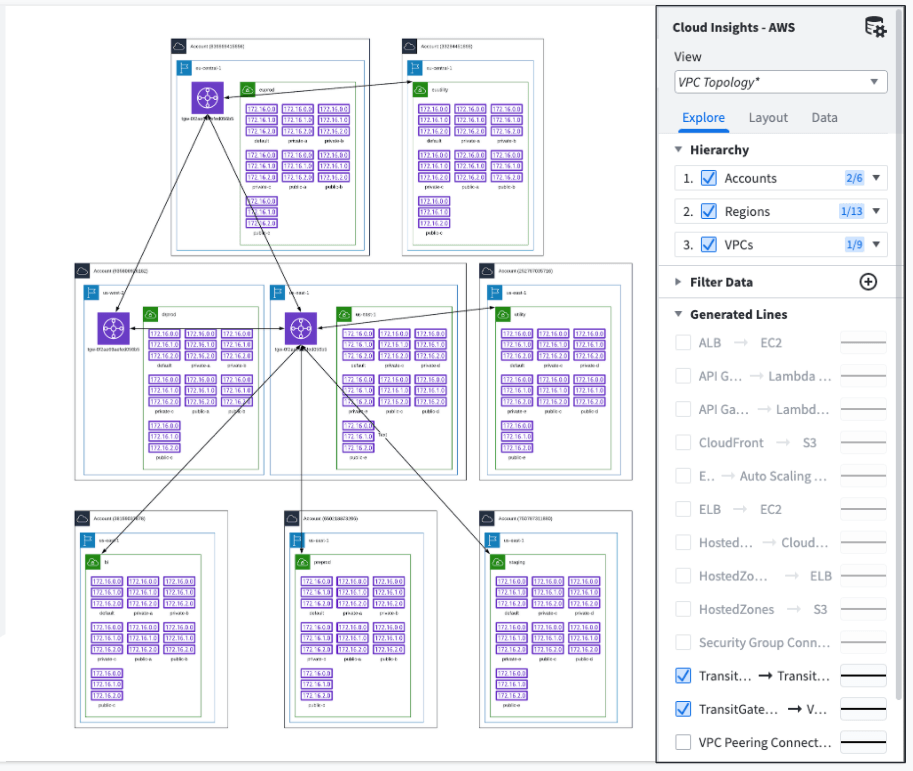Enable HostedZones to S3 lines

[683, 609]
